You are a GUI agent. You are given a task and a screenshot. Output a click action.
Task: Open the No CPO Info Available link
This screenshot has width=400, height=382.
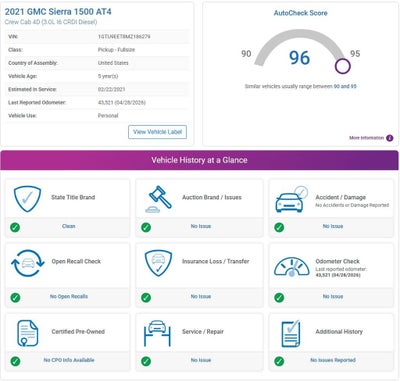point(69,360)
